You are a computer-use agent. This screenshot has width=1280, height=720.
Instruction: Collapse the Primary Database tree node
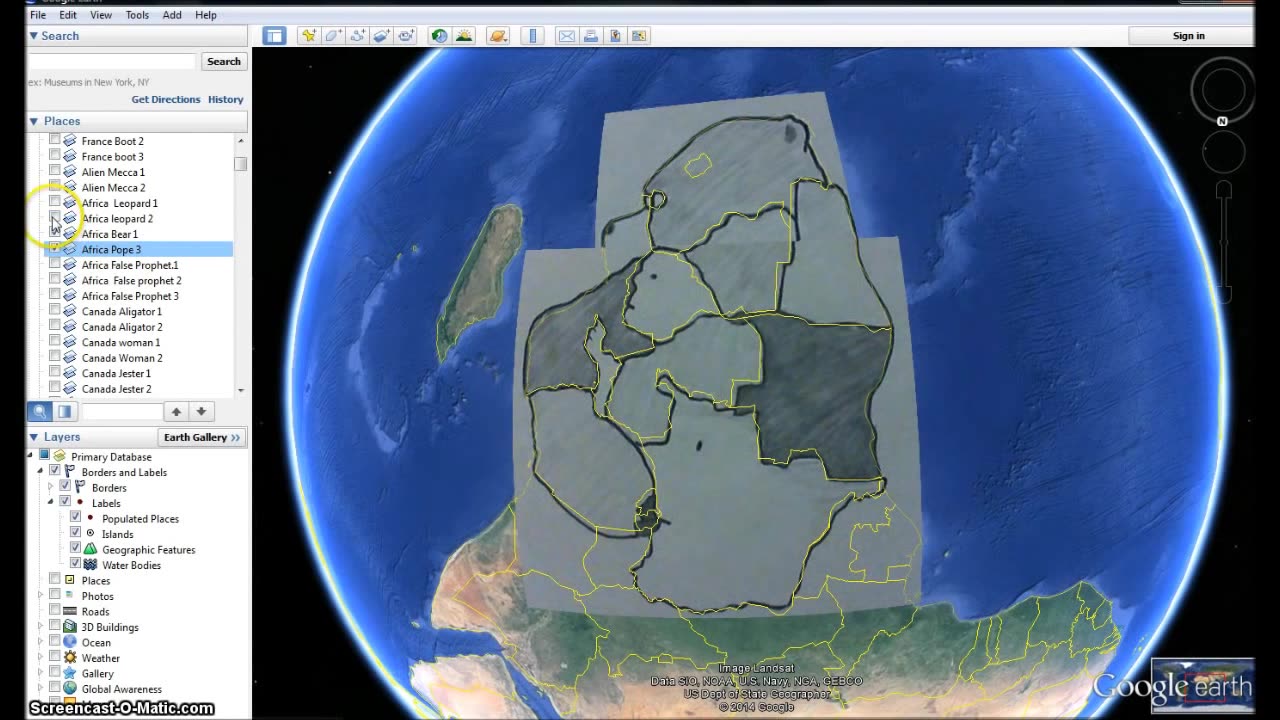[31, 456]
